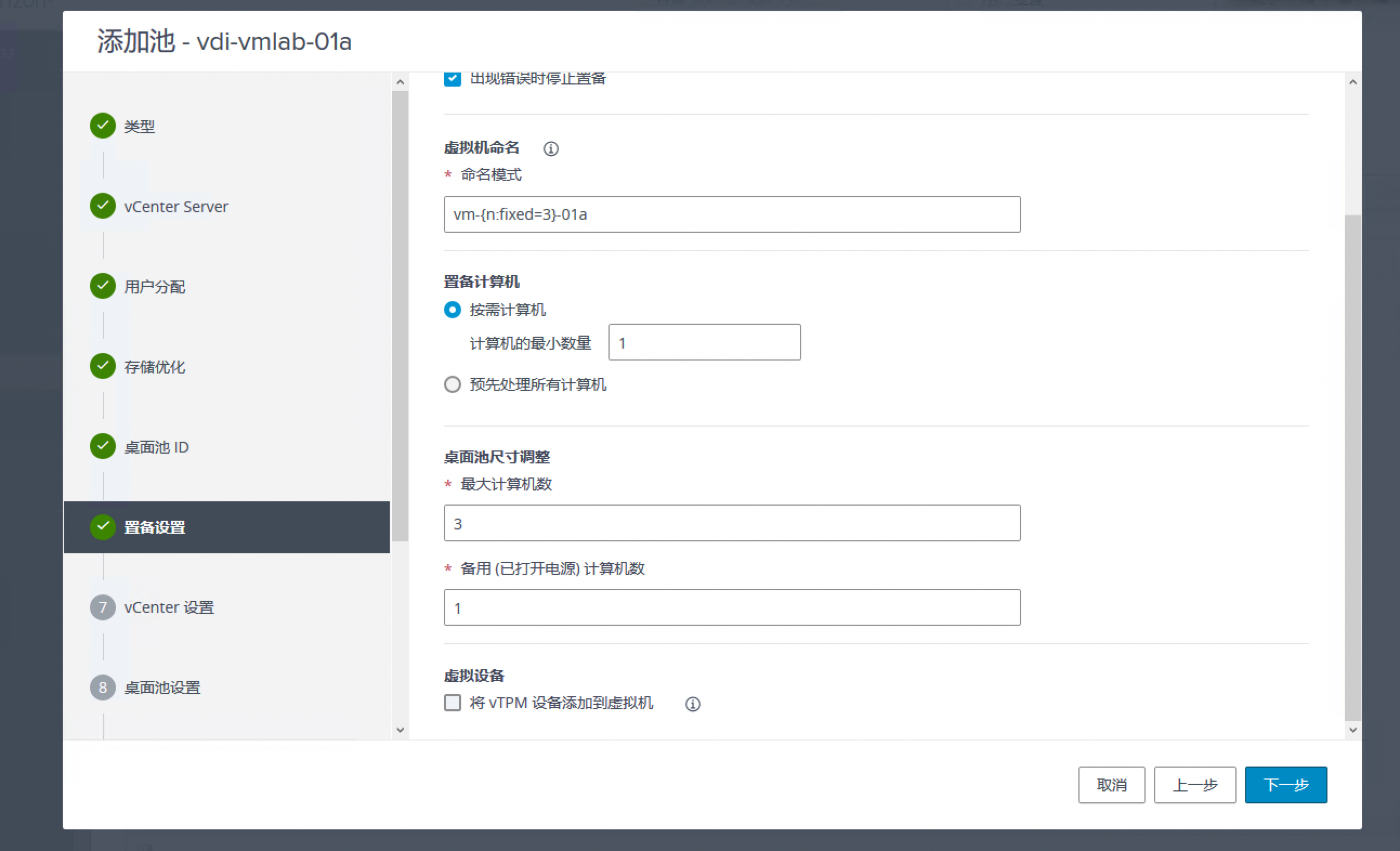The height and width of the screenshot is (851, 1400).
Task: Open 桌面池设置 step in sidebar
Action: [162, 688]
